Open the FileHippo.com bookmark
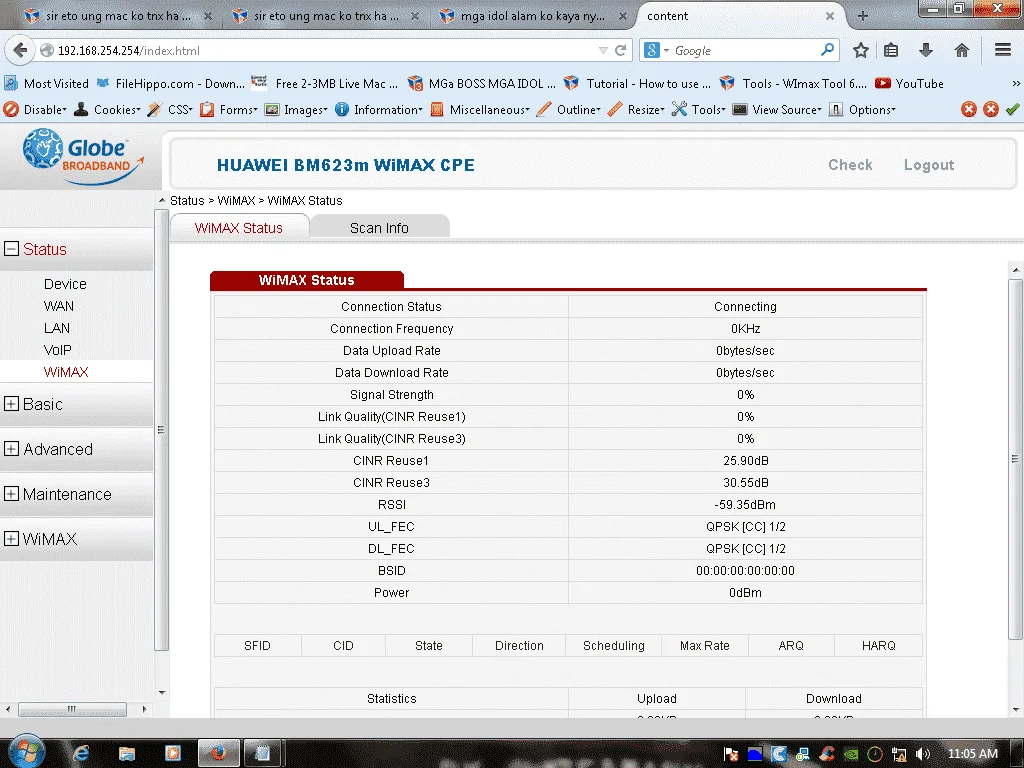Viewport: 1024px width, 768px height. pyautogui.click(x=170, y=84)
